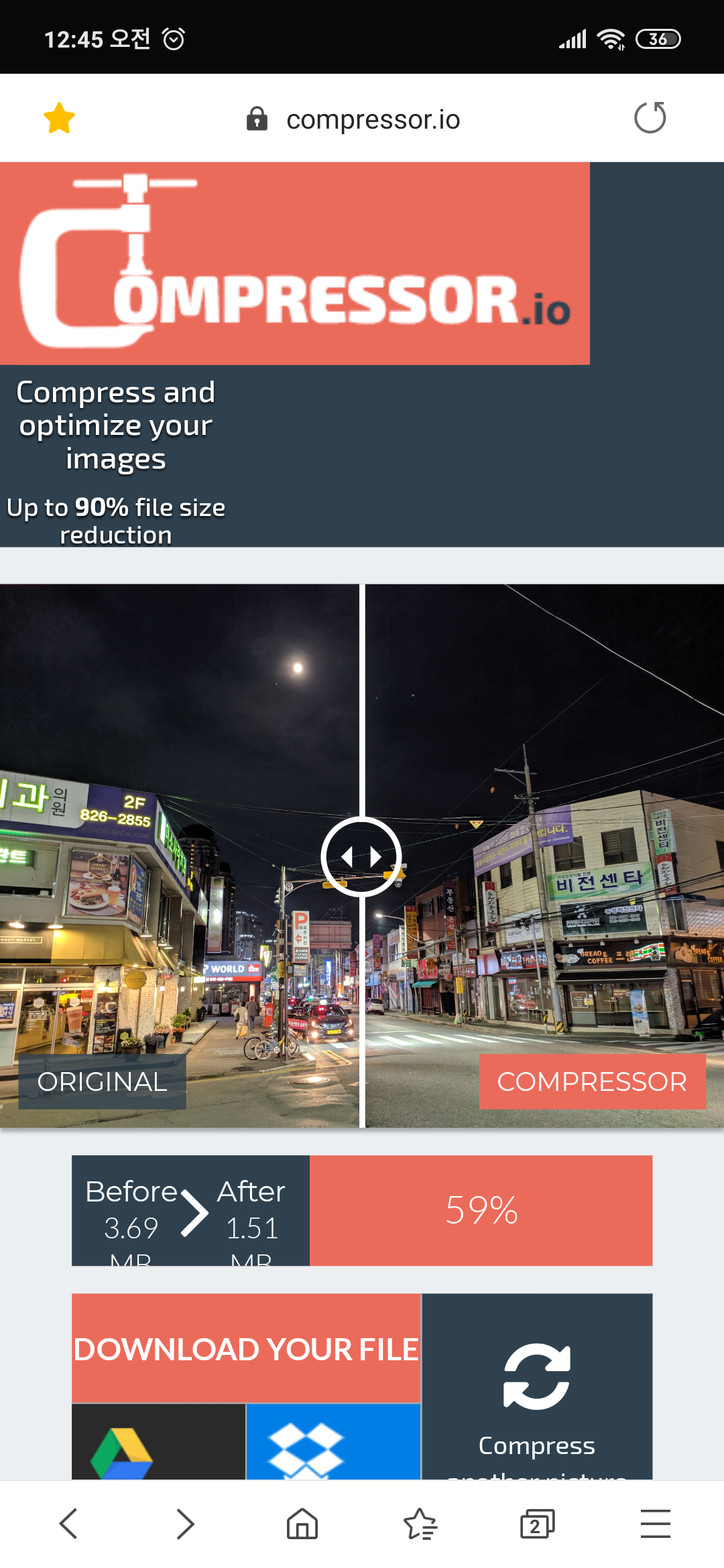Click the ORIGINAL label on image
724x1568 pixels.
[102, 1082]
